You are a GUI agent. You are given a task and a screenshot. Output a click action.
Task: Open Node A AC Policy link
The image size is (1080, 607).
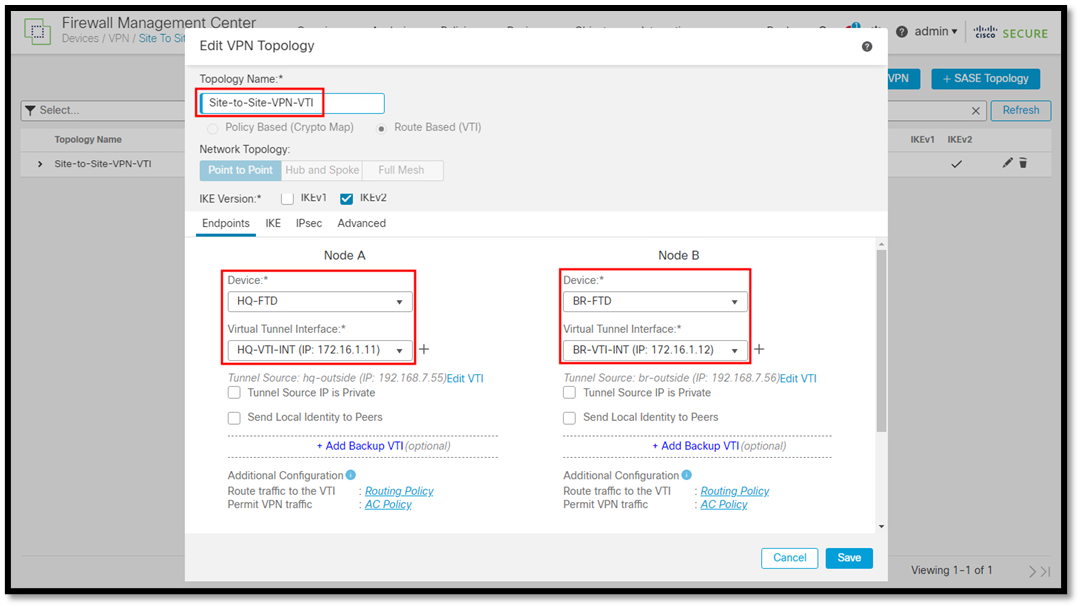click(x=388, y=504)
